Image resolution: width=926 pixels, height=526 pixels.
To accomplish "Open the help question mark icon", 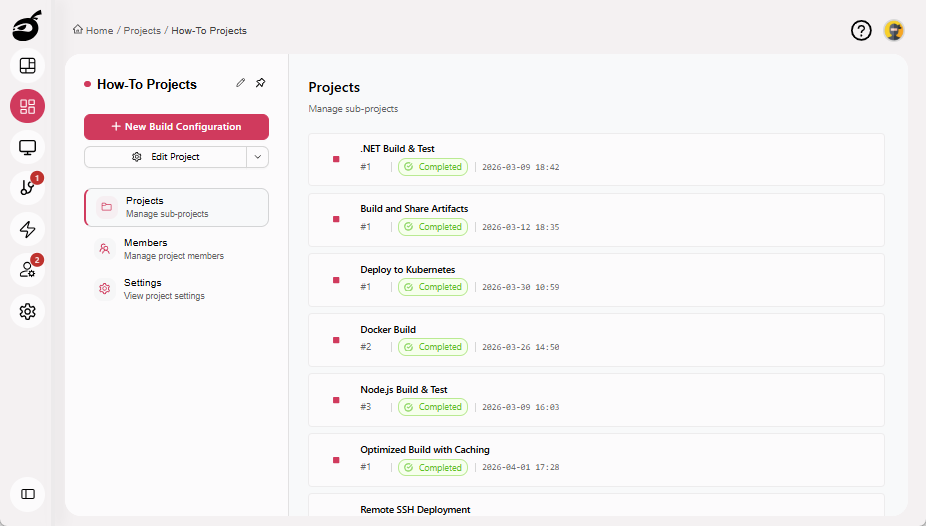I will point(861,30).
